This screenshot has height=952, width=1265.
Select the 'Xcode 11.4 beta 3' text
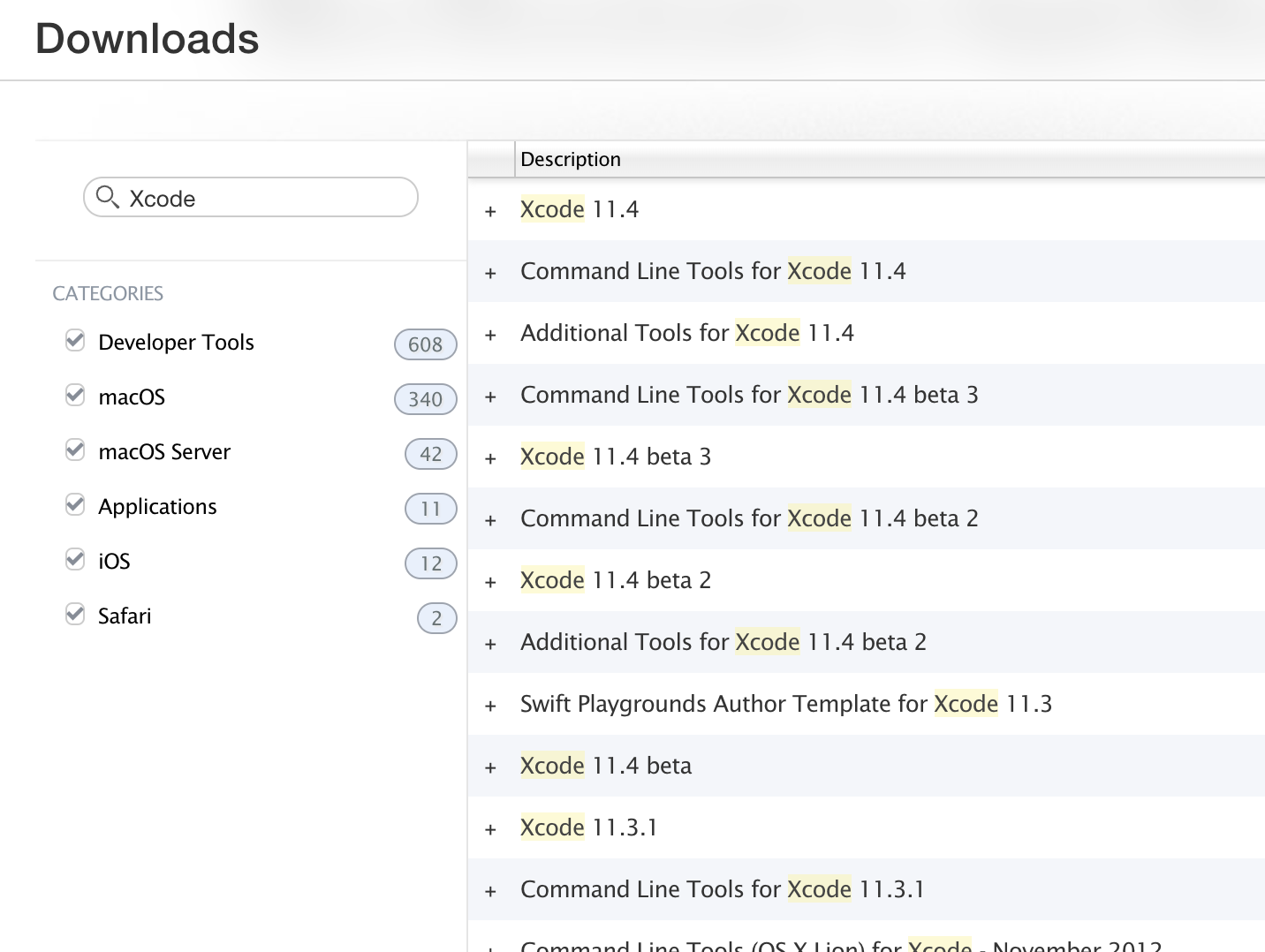coord(616,457)
